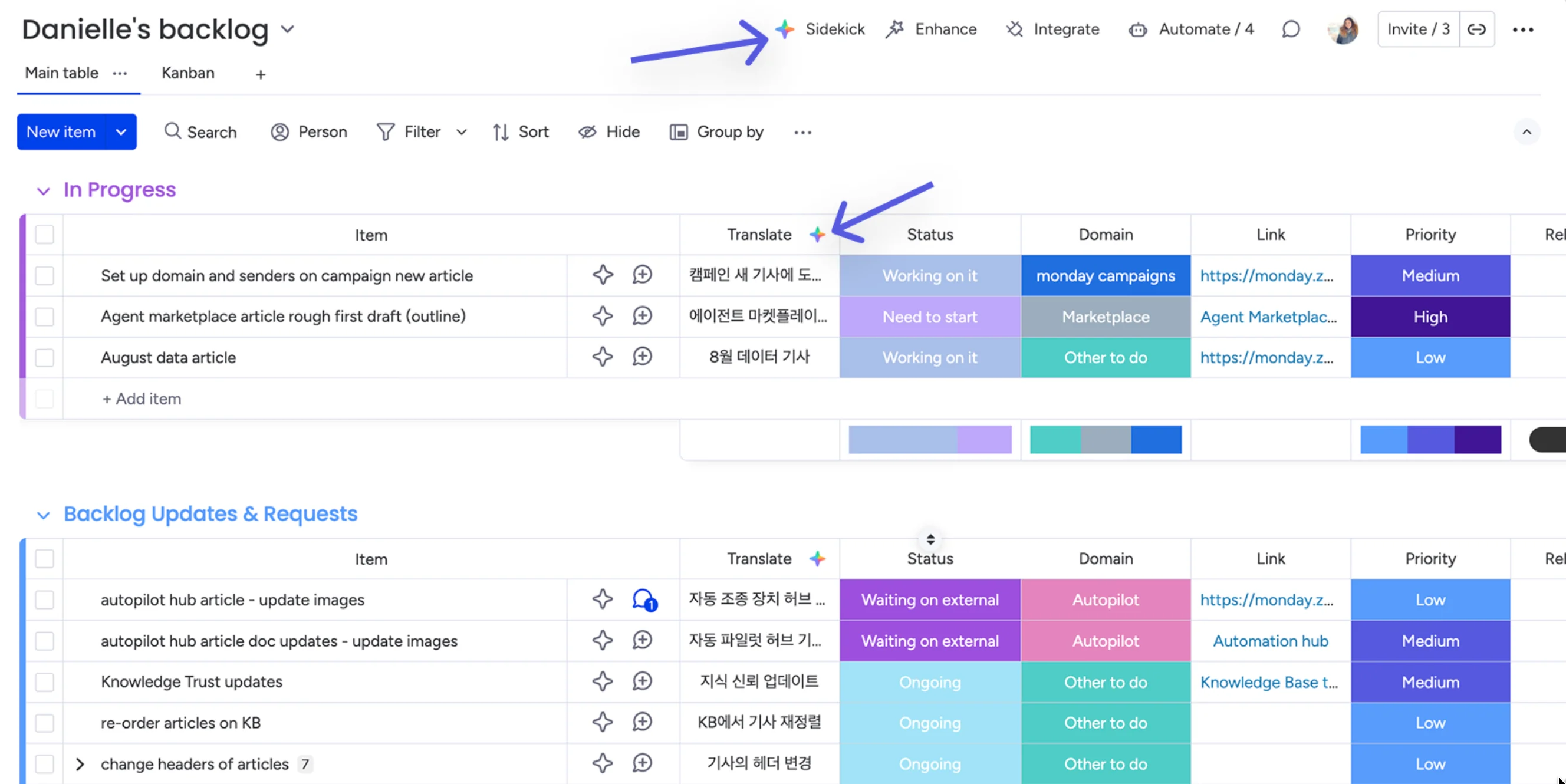Open the monday campaigns domain cell

1106,275
